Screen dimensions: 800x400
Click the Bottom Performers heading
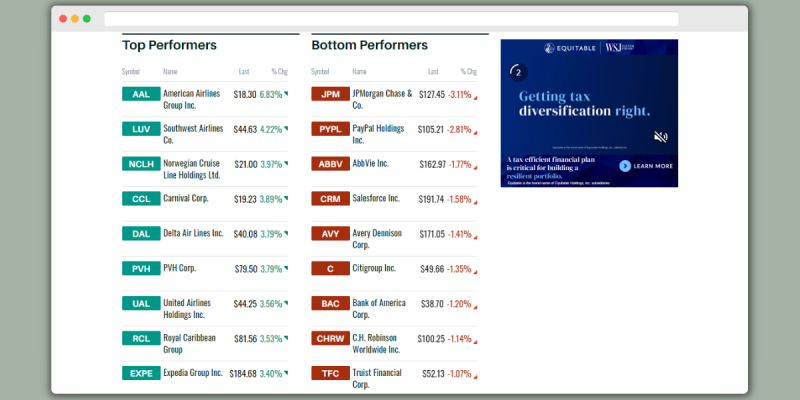[369, 45]
